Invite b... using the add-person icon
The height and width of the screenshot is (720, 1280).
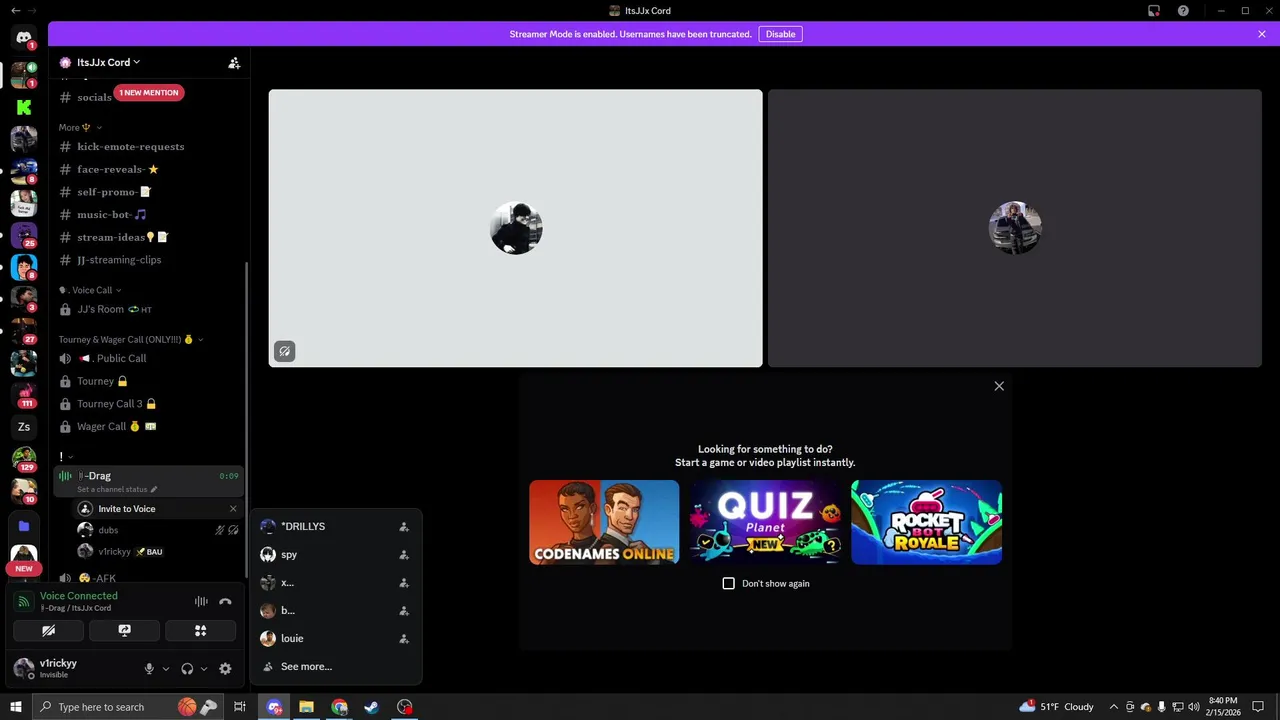pyautogui.click(x=404, y=611)
